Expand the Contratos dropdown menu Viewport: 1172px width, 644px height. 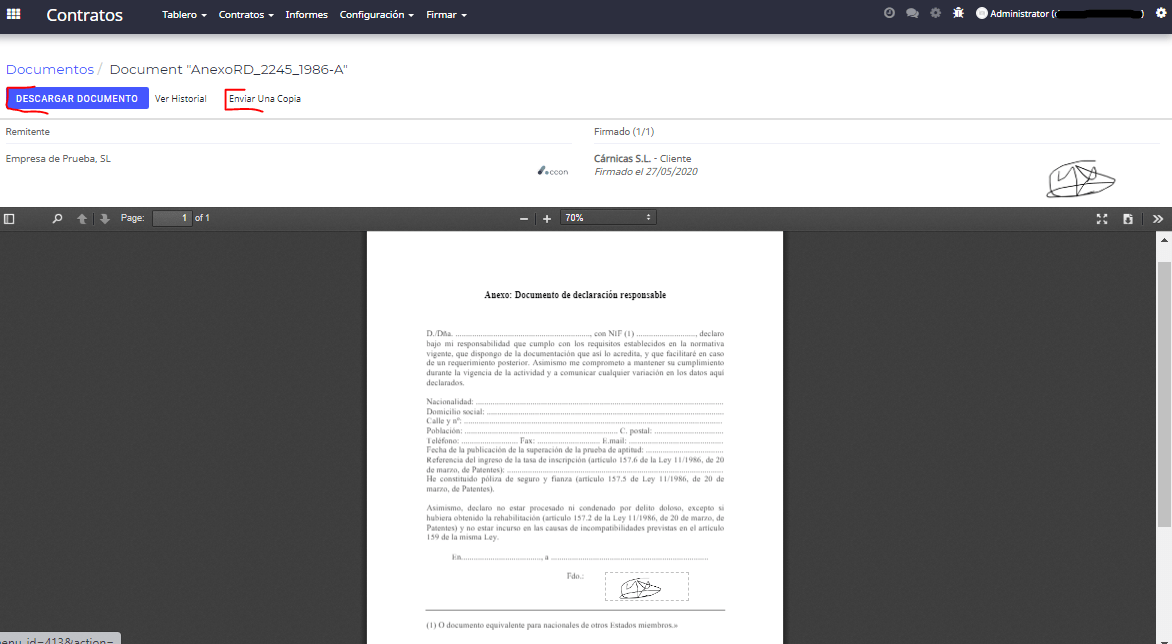click(x=246, y=14)
